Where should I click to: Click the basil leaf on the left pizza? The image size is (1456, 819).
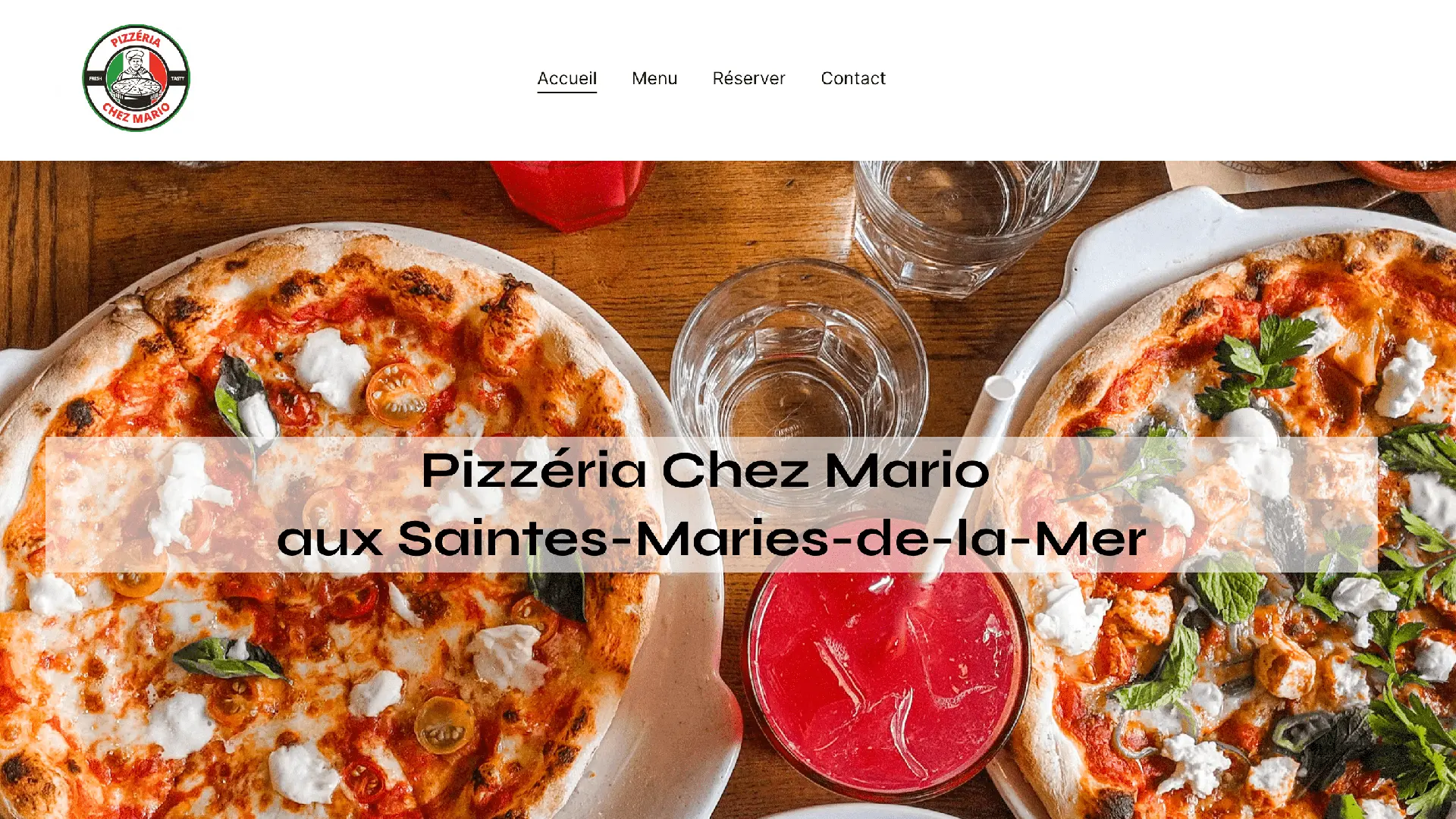pos(227,658)
